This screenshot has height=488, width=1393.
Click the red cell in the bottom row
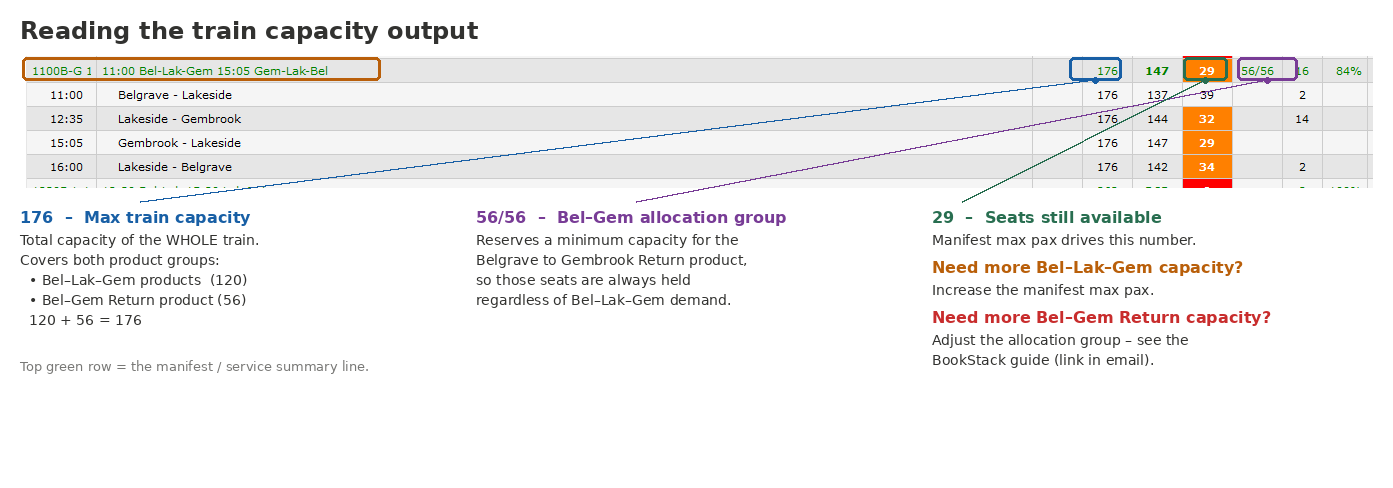(1207, 184)
